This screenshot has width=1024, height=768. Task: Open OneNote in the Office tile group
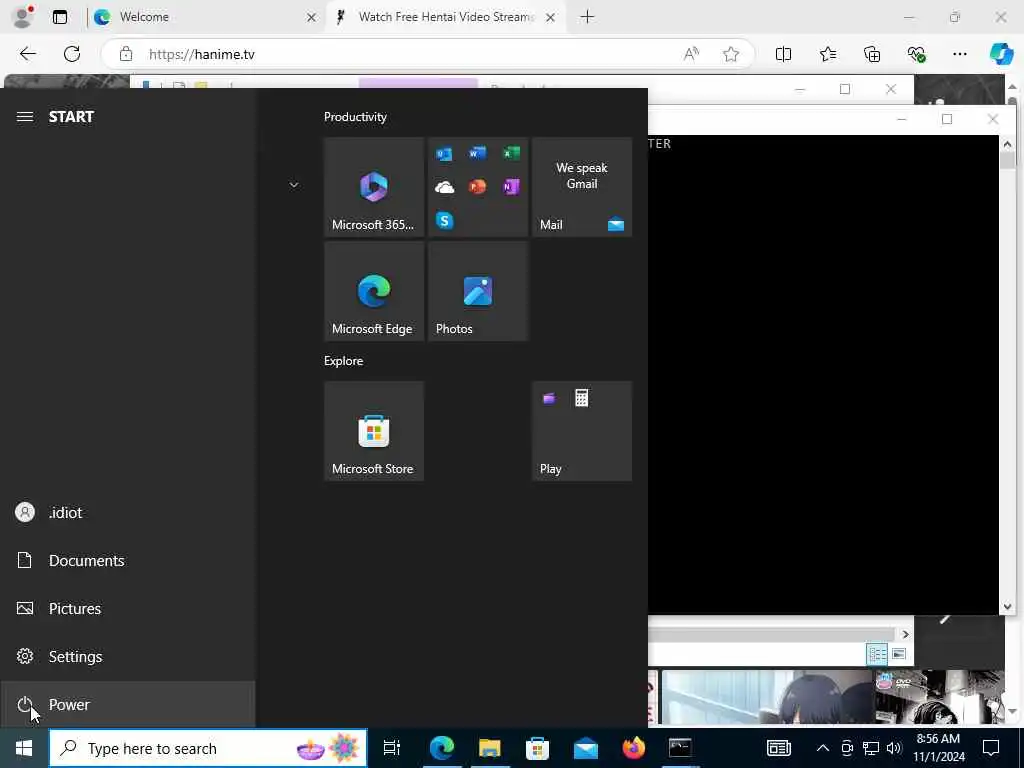[x=511, y=187]
